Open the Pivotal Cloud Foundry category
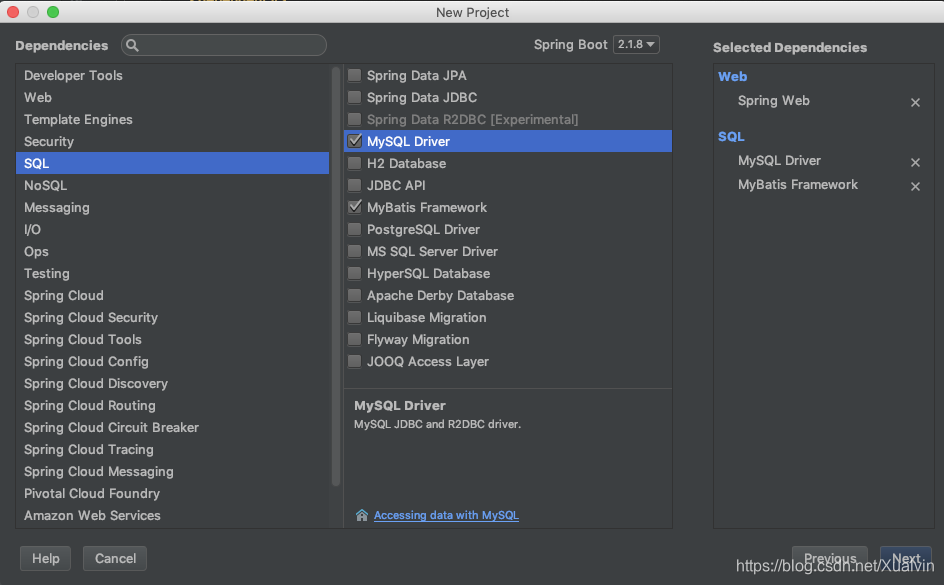This screenshot has width=944, height=585. pyautogui.click(x=172, y=494)
